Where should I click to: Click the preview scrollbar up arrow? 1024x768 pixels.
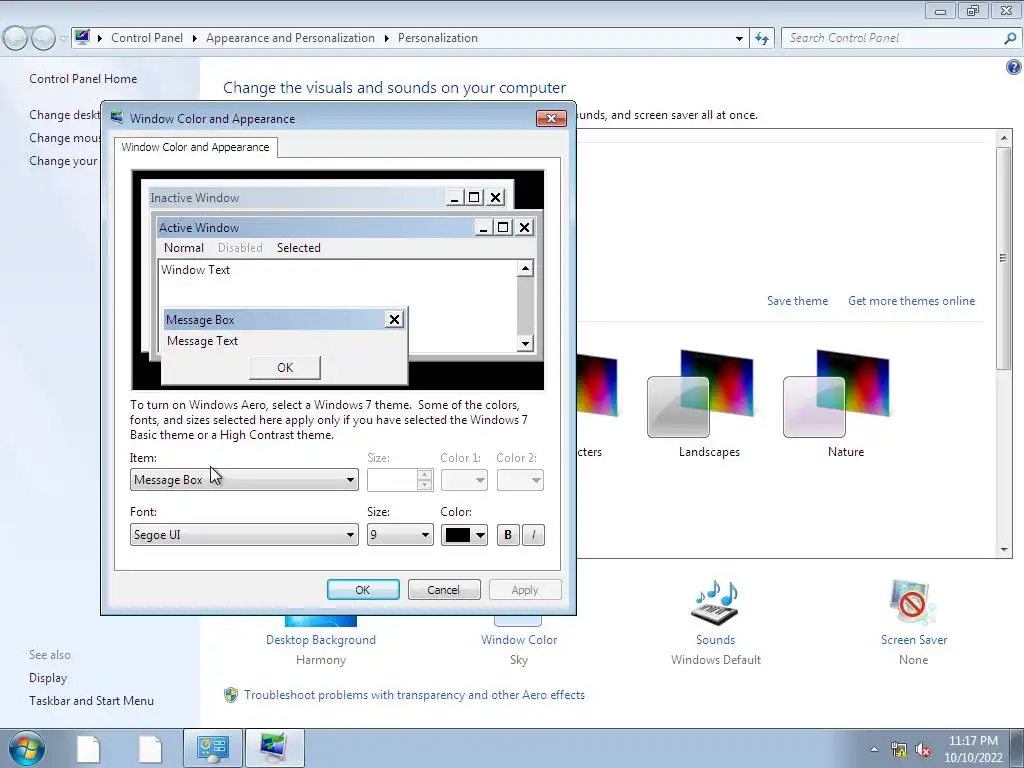[525, 268]
